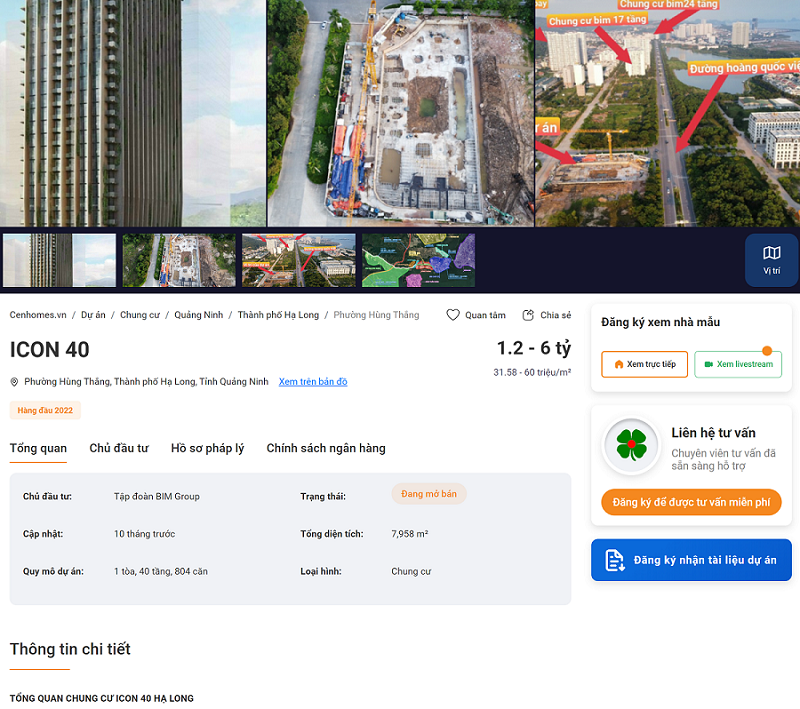
Task: Click the home icon in Xem trực tiếp
Action: [x=619, y=364]
